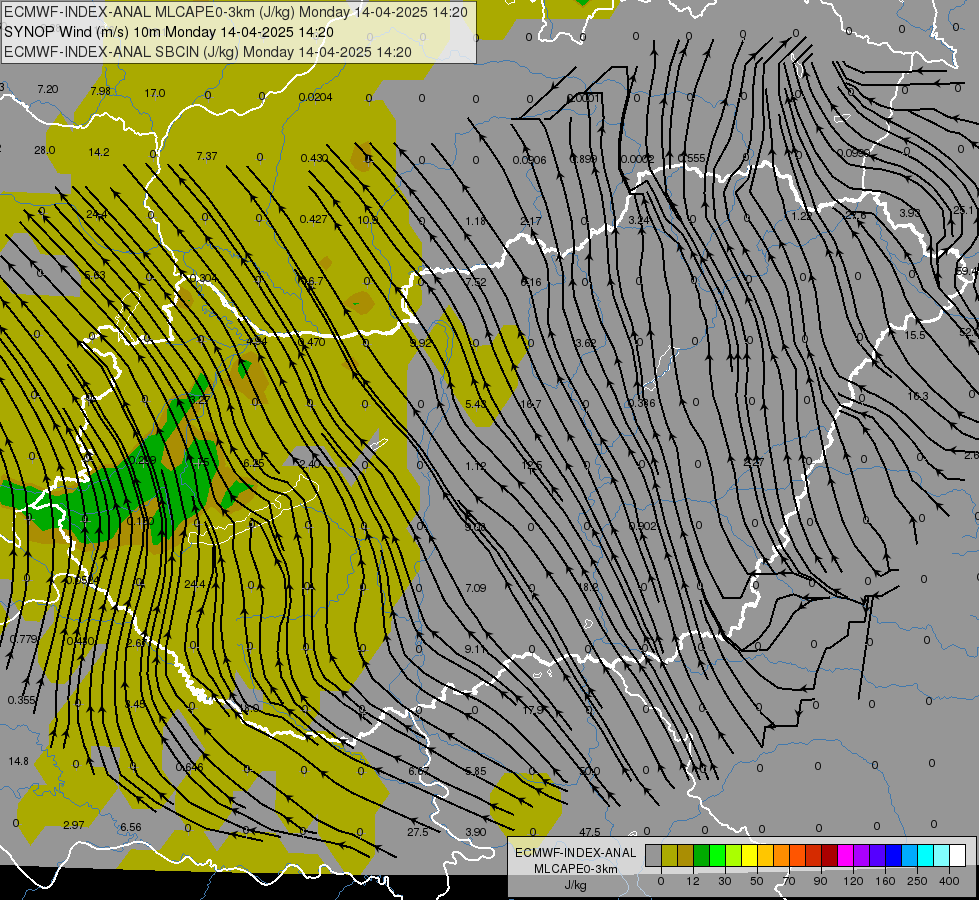Click the map value 14.8
Screen dimensions: 979x900
(18, 761)
